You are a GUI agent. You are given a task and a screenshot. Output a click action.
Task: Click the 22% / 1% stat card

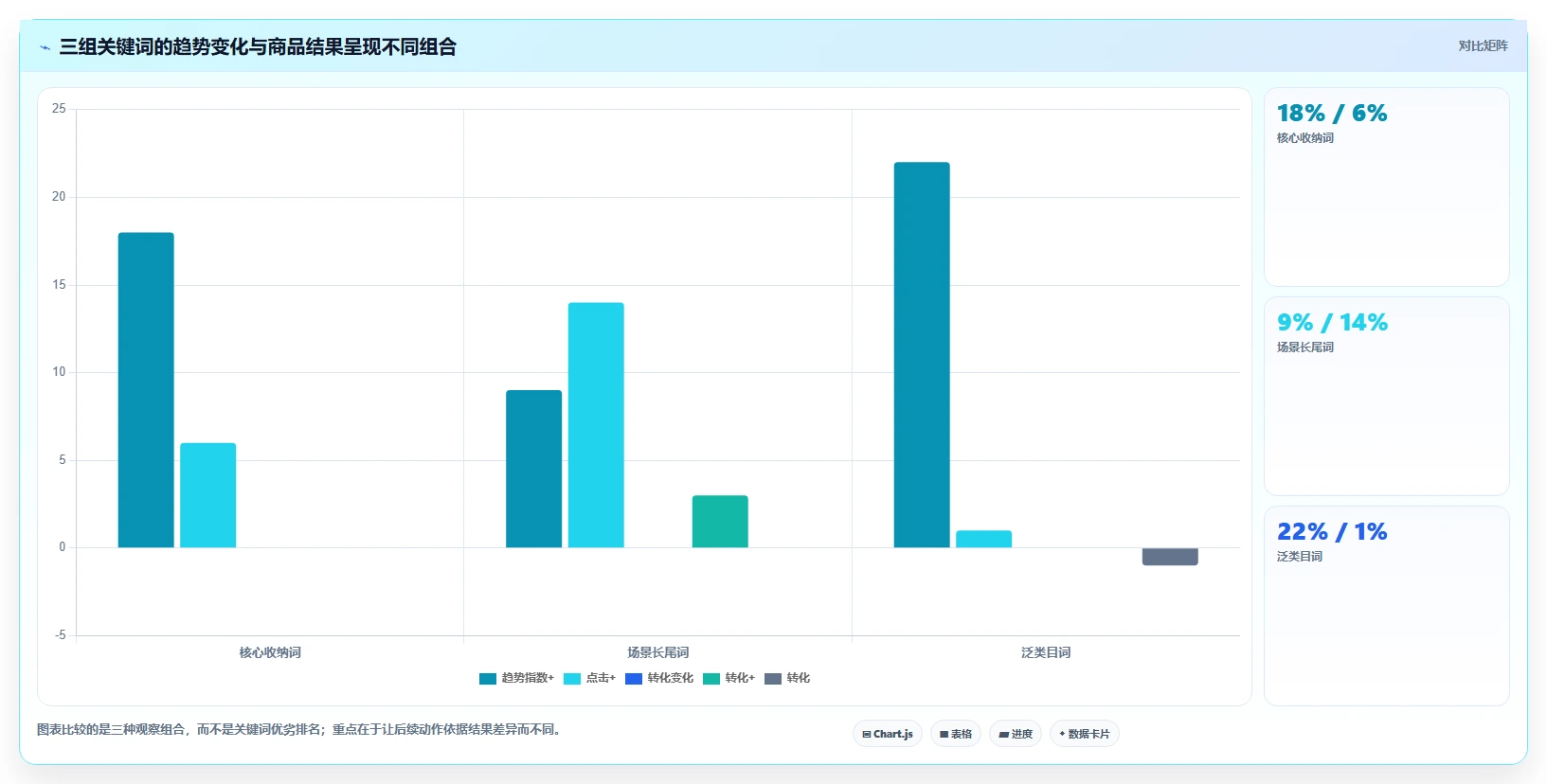pos(1387,606)
